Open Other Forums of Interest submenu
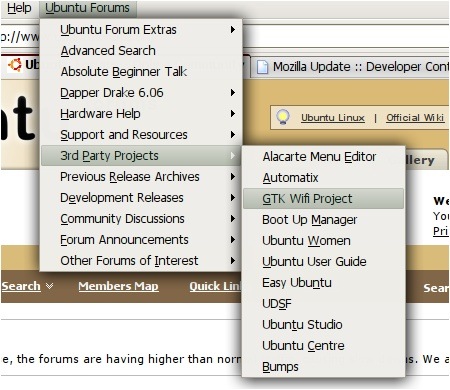 pos(141,261)
